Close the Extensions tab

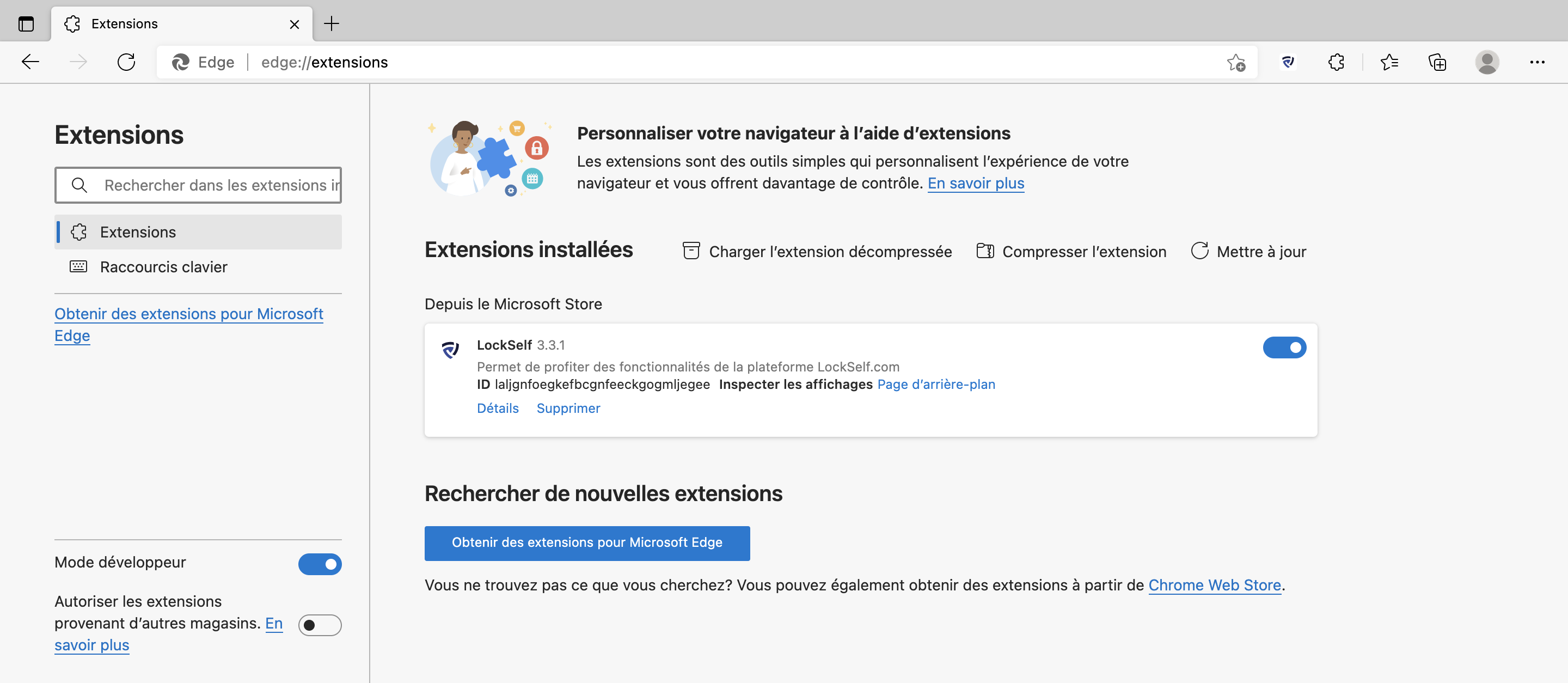click(295, 25)
